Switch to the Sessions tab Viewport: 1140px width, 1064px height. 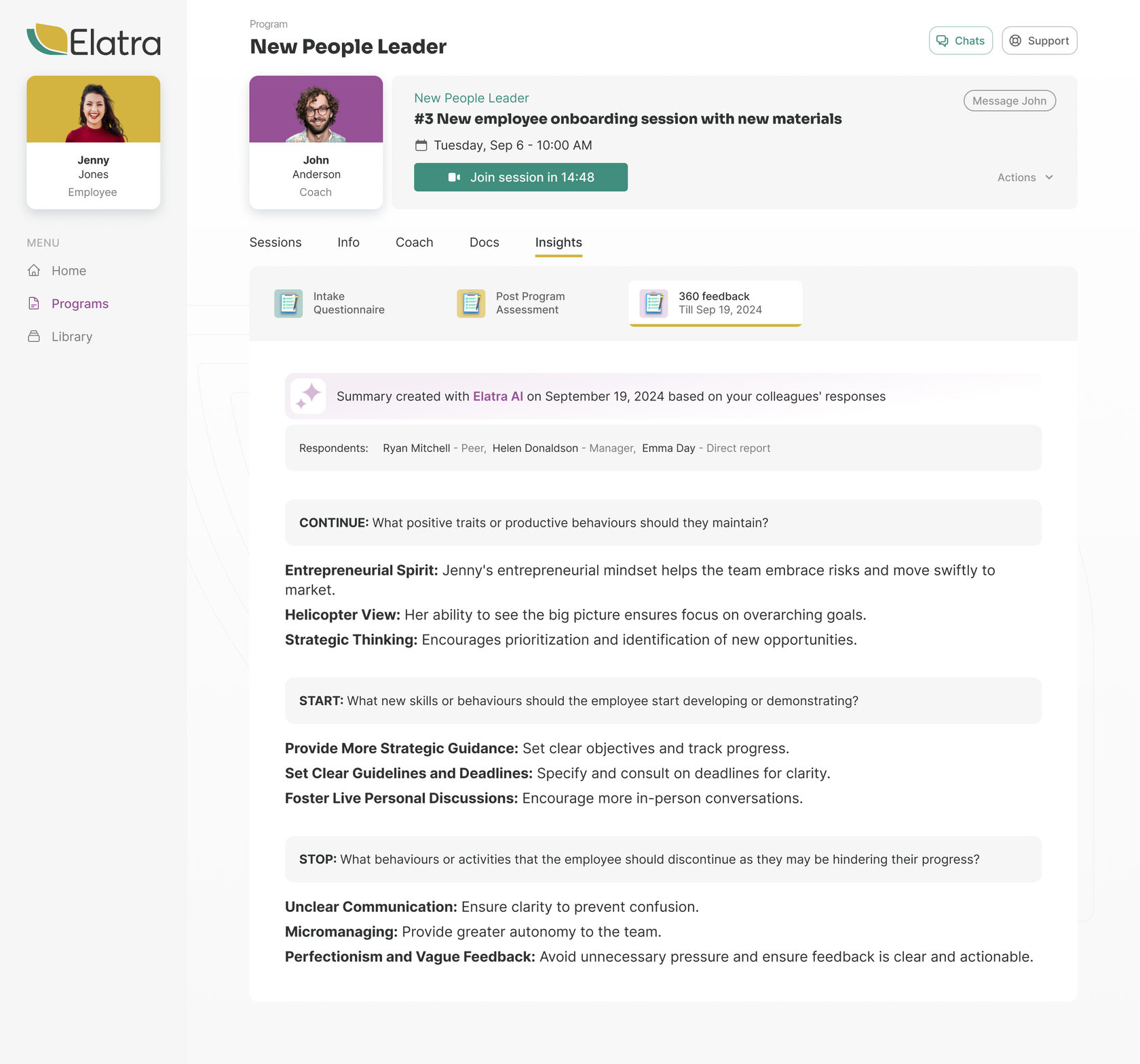[x=275, y=242]
